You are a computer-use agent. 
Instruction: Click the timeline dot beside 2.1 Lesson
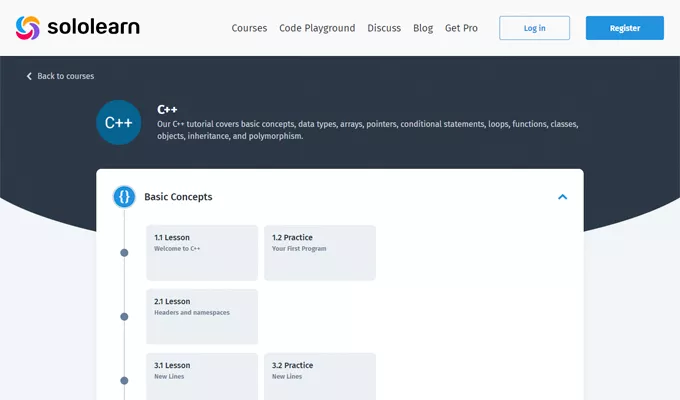coord(124,317)
